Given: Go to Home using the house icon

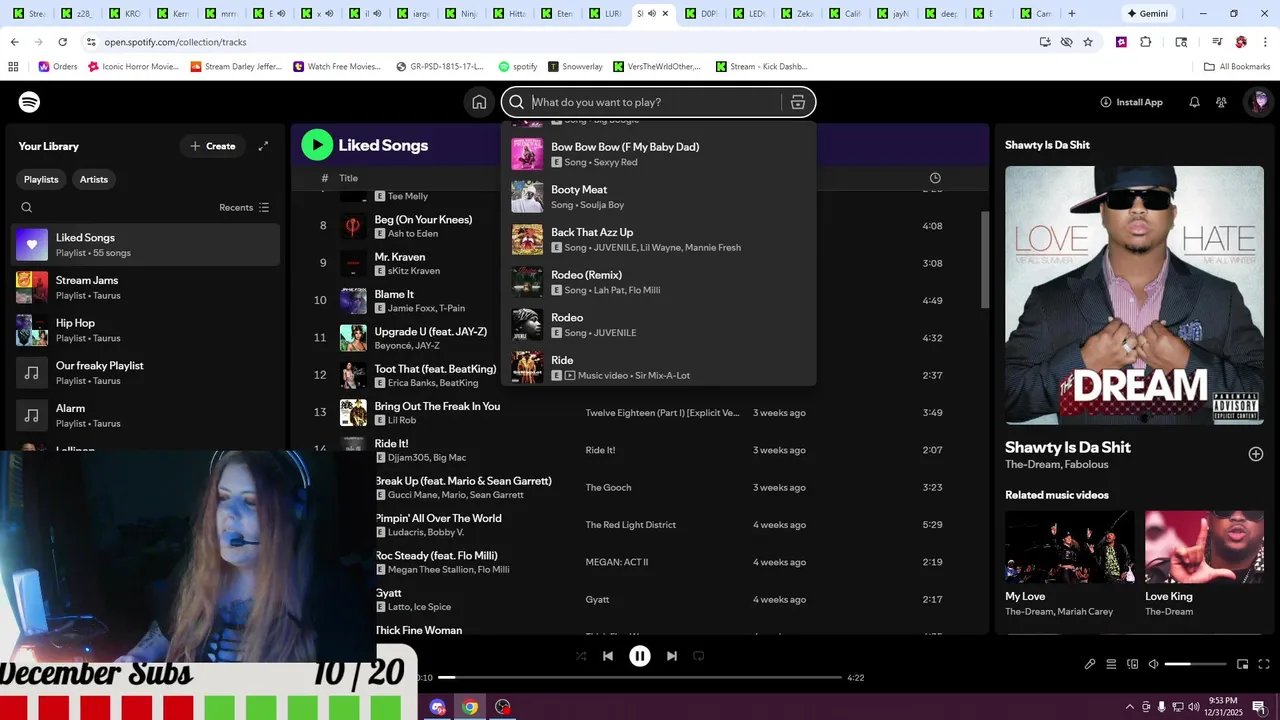Looking at the screenshot, I should pos(479,102).
